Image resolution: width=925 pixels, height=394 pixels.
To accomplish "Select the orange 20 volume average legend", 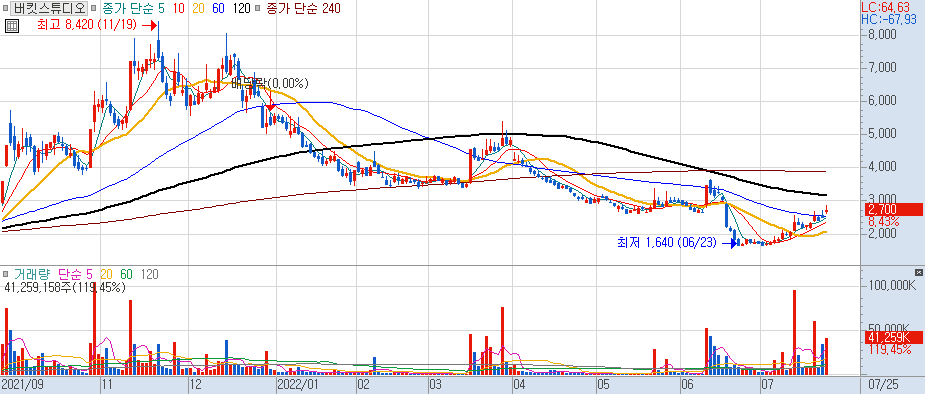I will (x=107, y=274).
